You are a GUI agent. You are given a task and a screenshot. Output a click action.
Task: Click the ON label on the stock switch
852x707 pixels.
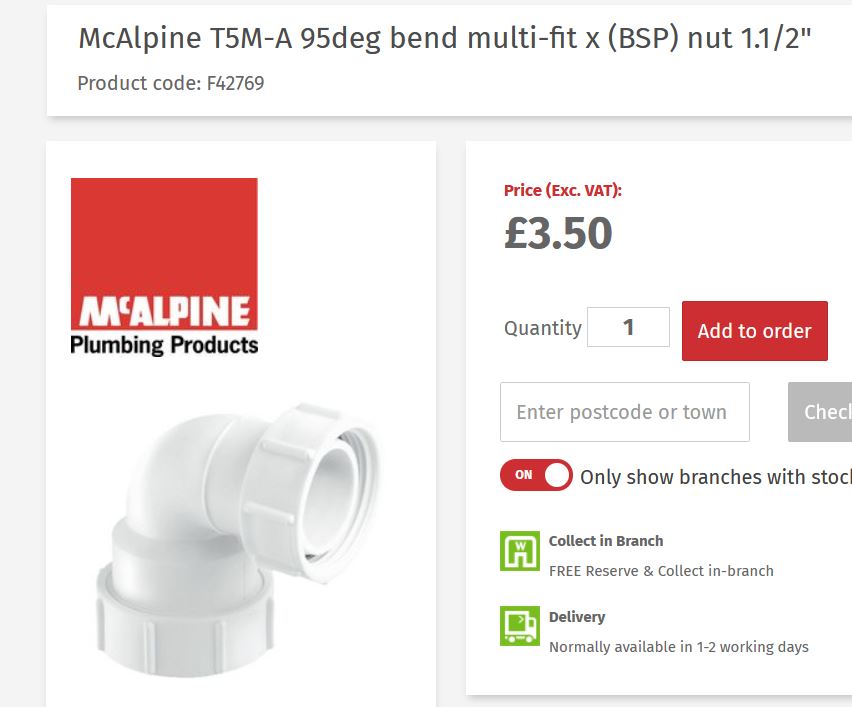point(524,477)
